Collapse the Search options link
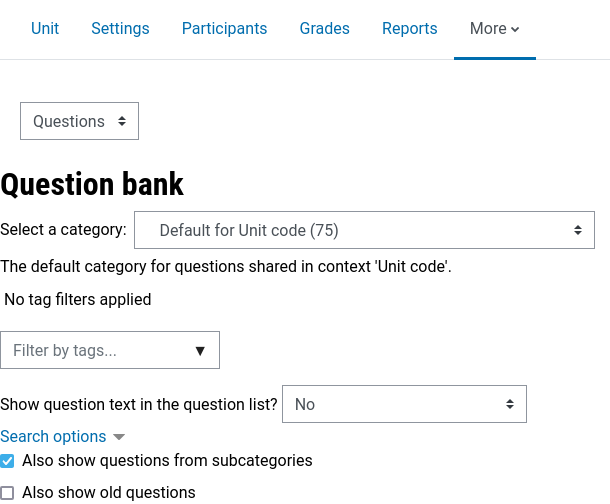 click(x=53, y=437)
